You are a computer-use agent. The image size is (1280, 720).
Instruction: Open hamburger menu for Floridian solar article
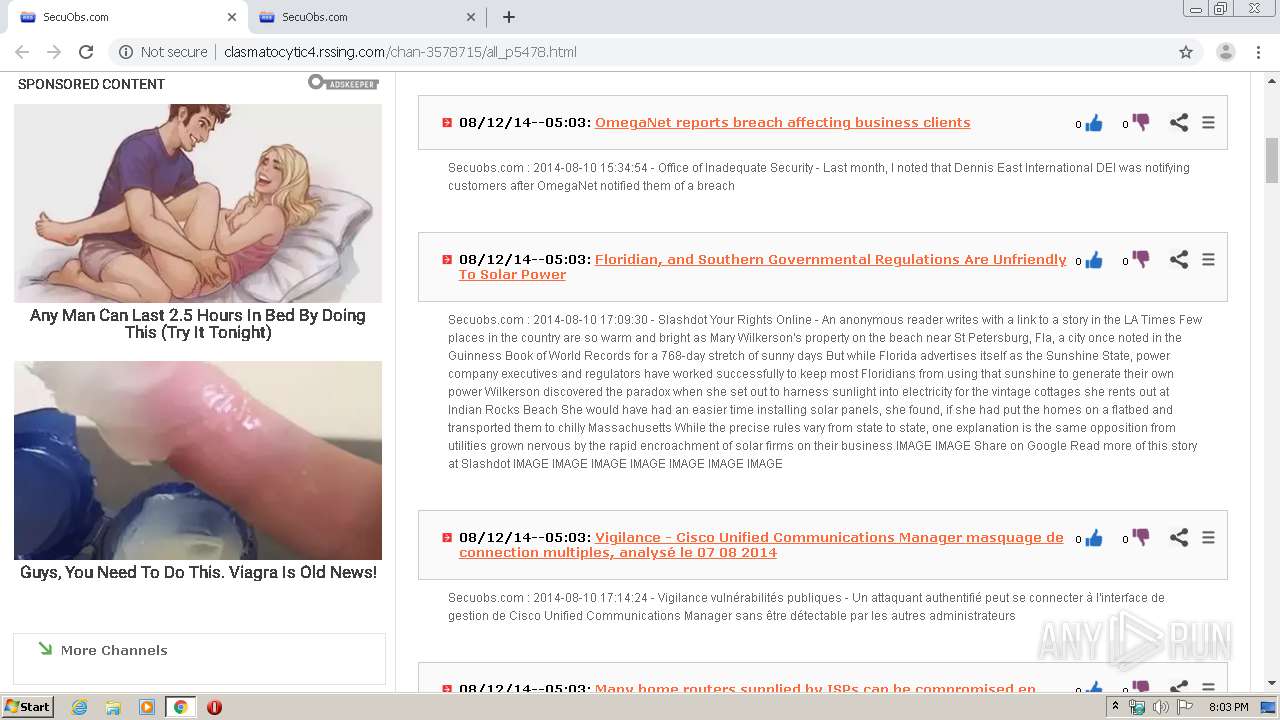coord(1208,259)
